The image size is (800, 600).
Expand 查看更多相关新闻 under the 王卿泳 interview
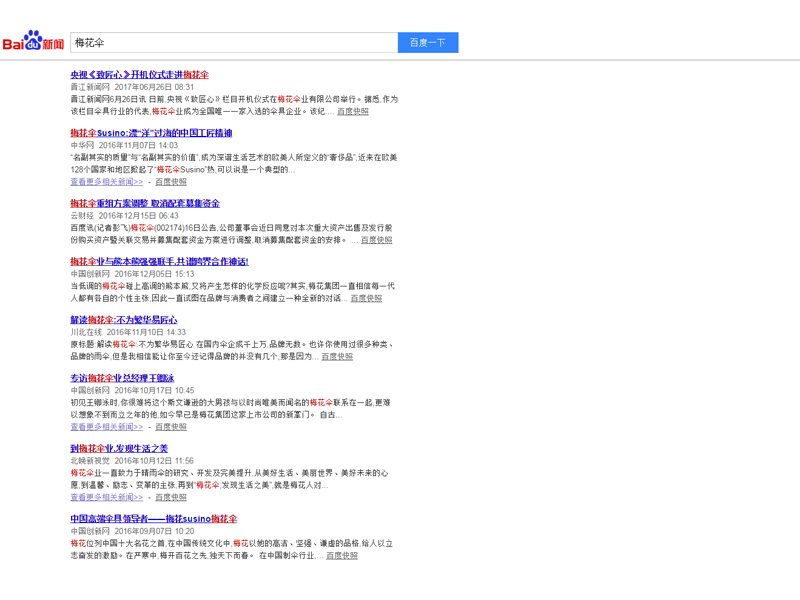pyautogui.click(x=107, y=427)
